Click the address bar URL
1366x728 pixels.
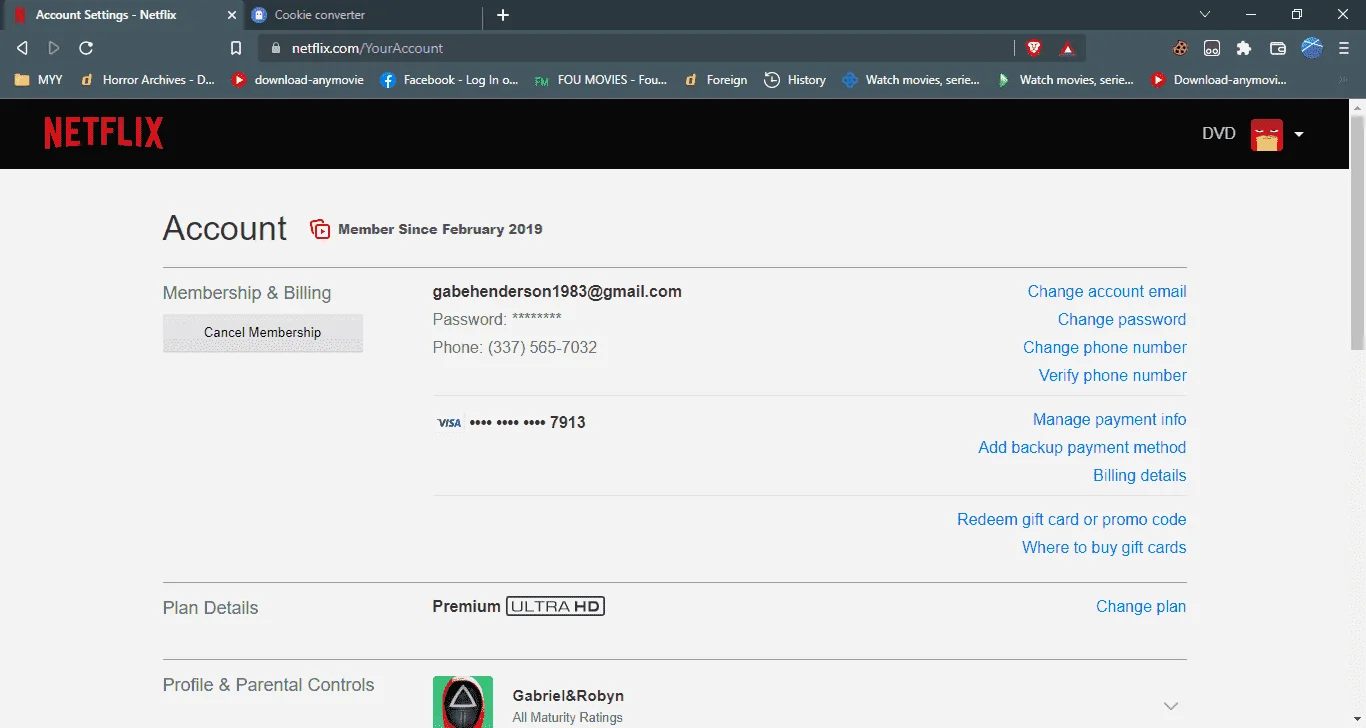pyautogui.click(x=368, y=48)
